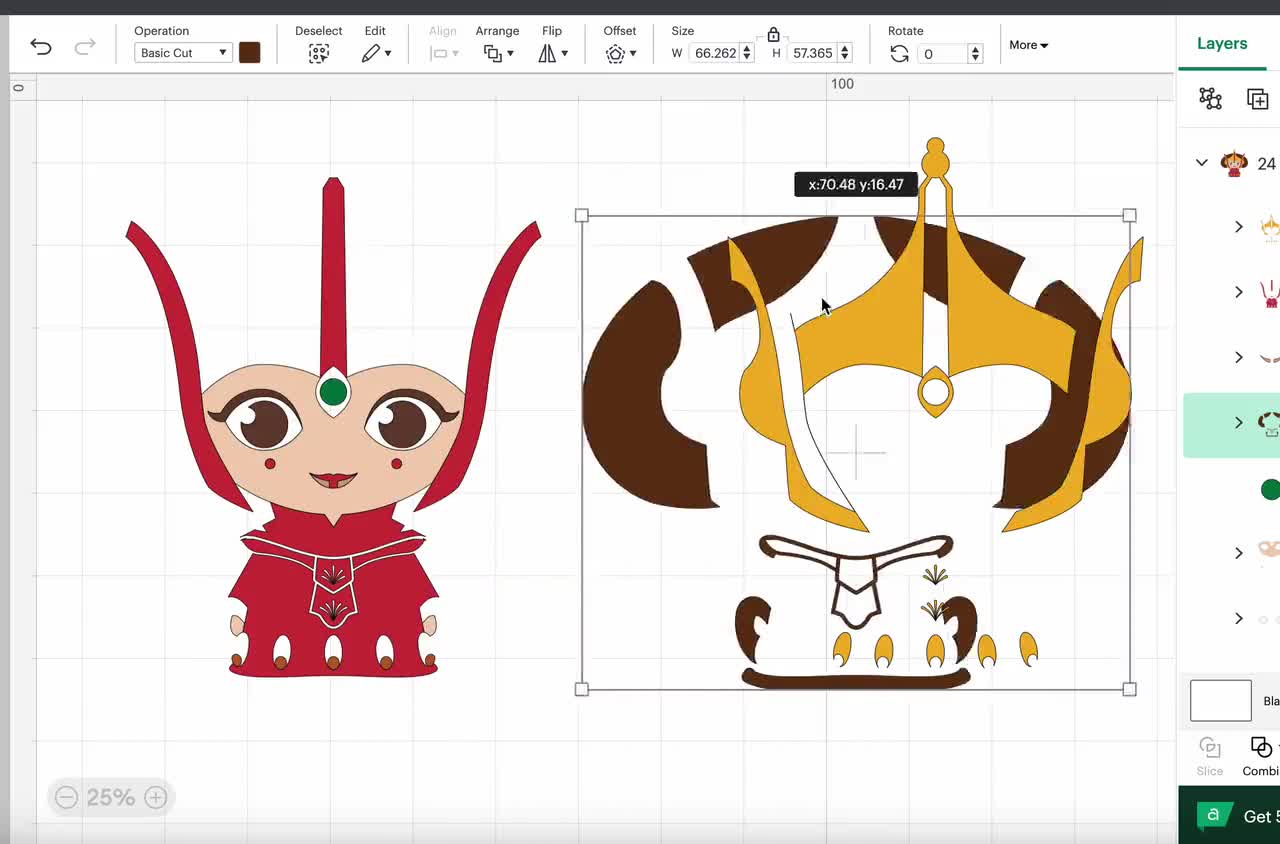Open the Flip mirror tool
The width and height of the screenshot is (1280, 844).
click(547, 54)
